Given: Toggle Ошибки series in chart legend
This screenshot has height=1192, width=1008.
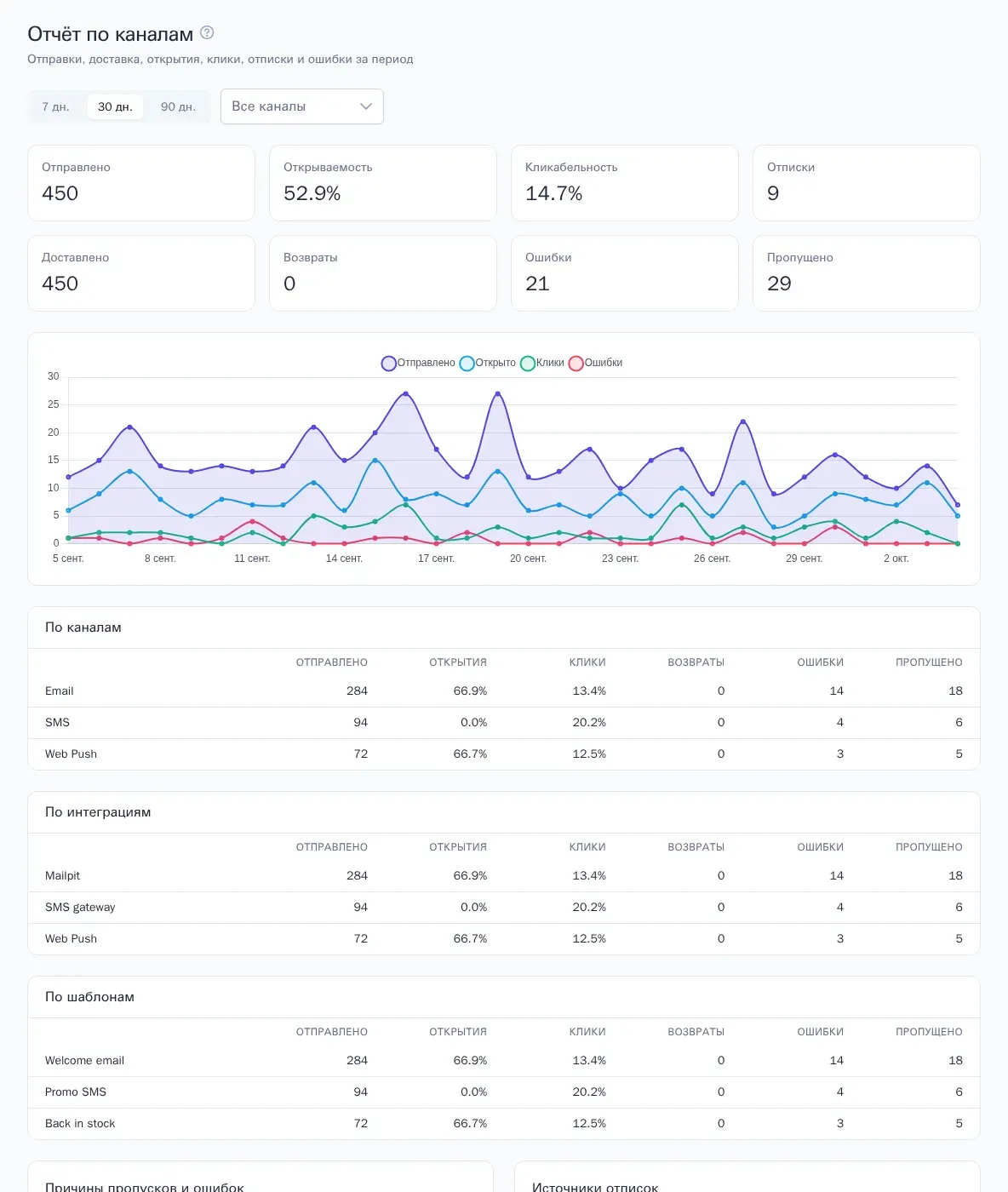Looking at the screenshot, I should pos(596,363).
